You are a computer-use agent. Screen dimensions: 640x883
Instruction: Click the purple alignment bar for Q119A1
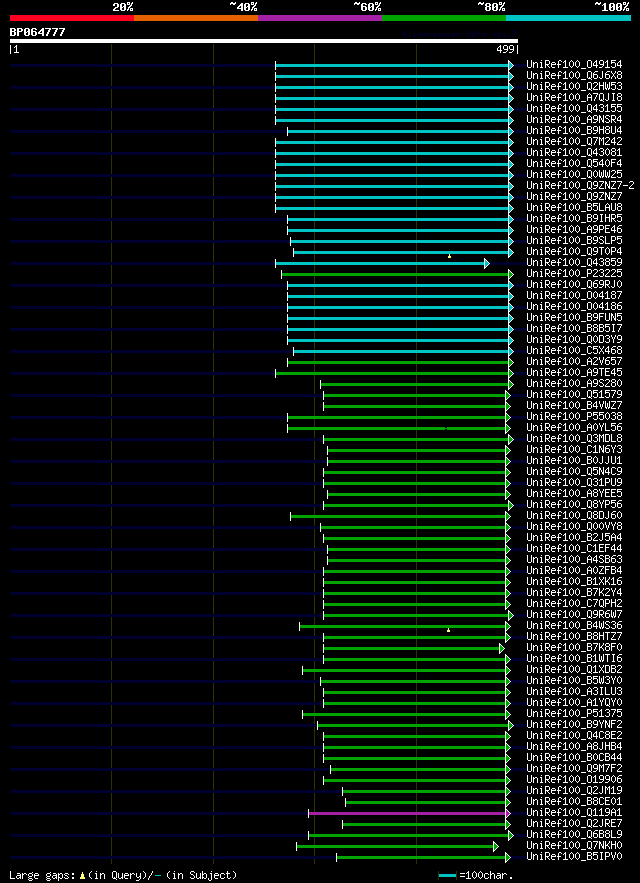pyautogui.click(x=407, y=813)
